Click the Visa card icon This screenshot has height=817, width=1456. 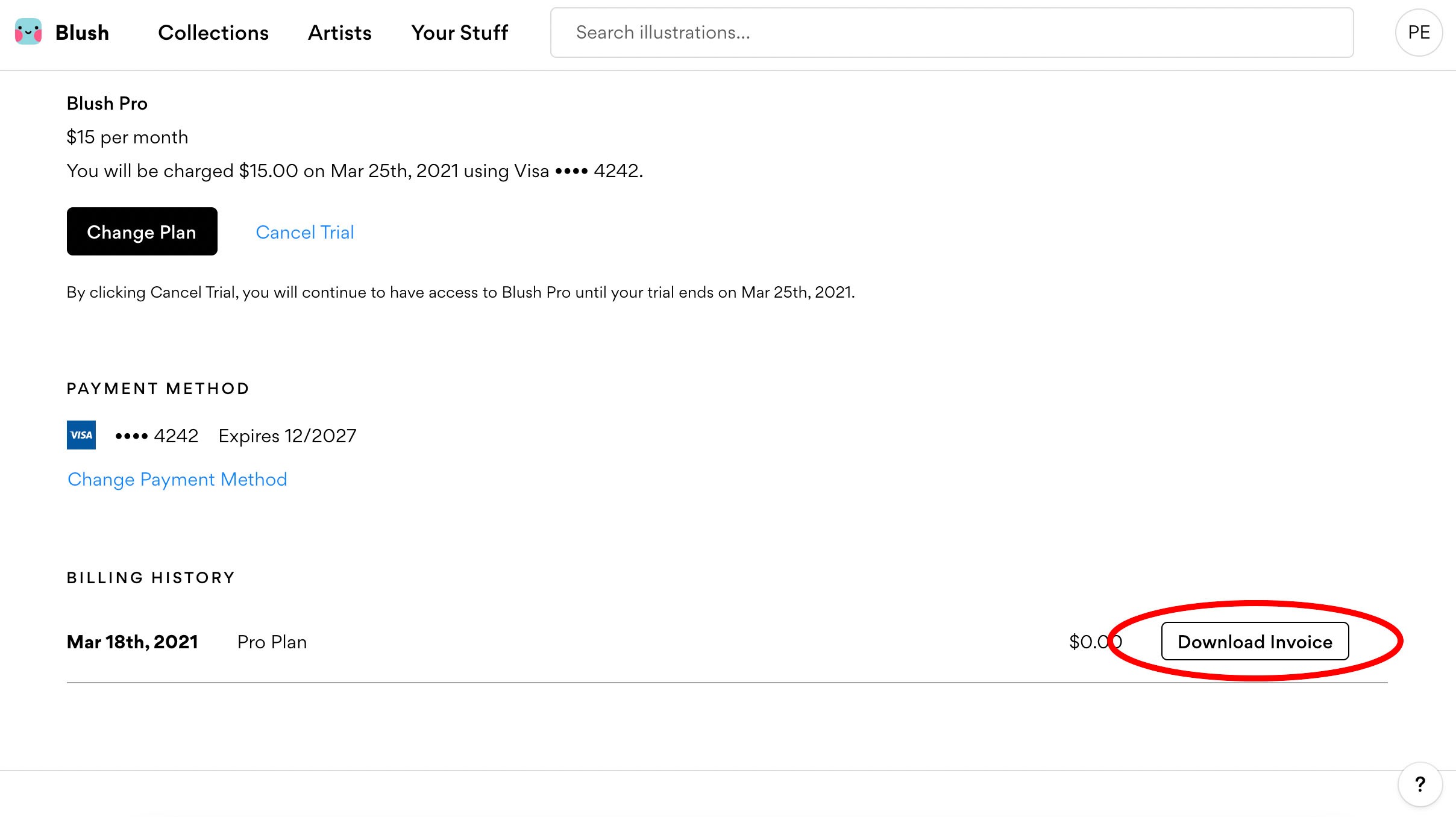pyautogui.click(x=81, y=435)
